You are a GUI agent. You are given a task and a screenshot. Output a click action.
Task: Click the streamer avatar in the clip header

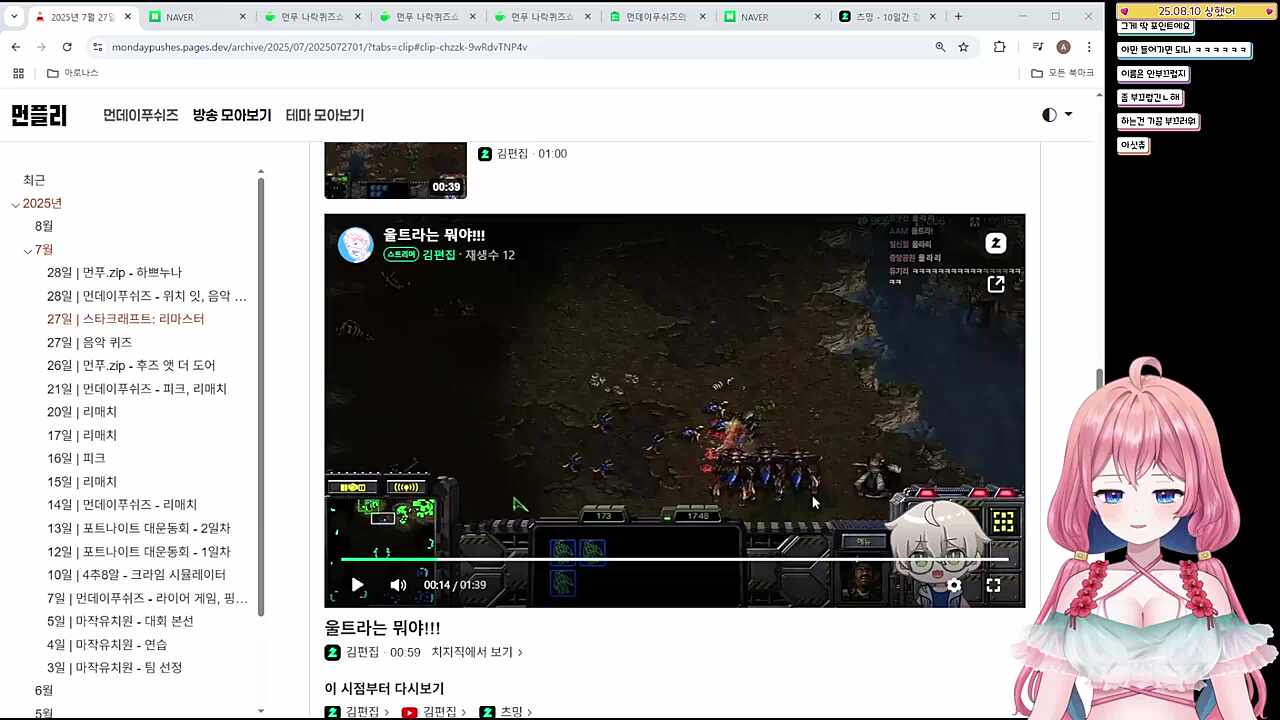(x=356, y=245)
